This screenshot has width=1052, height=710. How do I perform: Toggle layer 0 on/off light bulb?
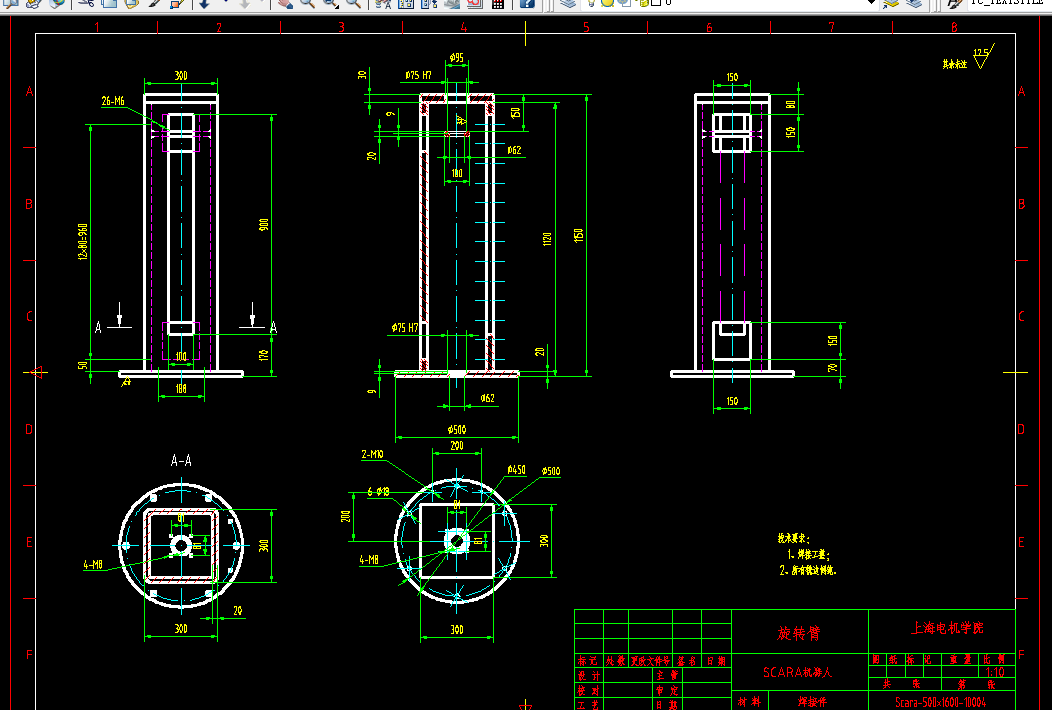point(591,3)
